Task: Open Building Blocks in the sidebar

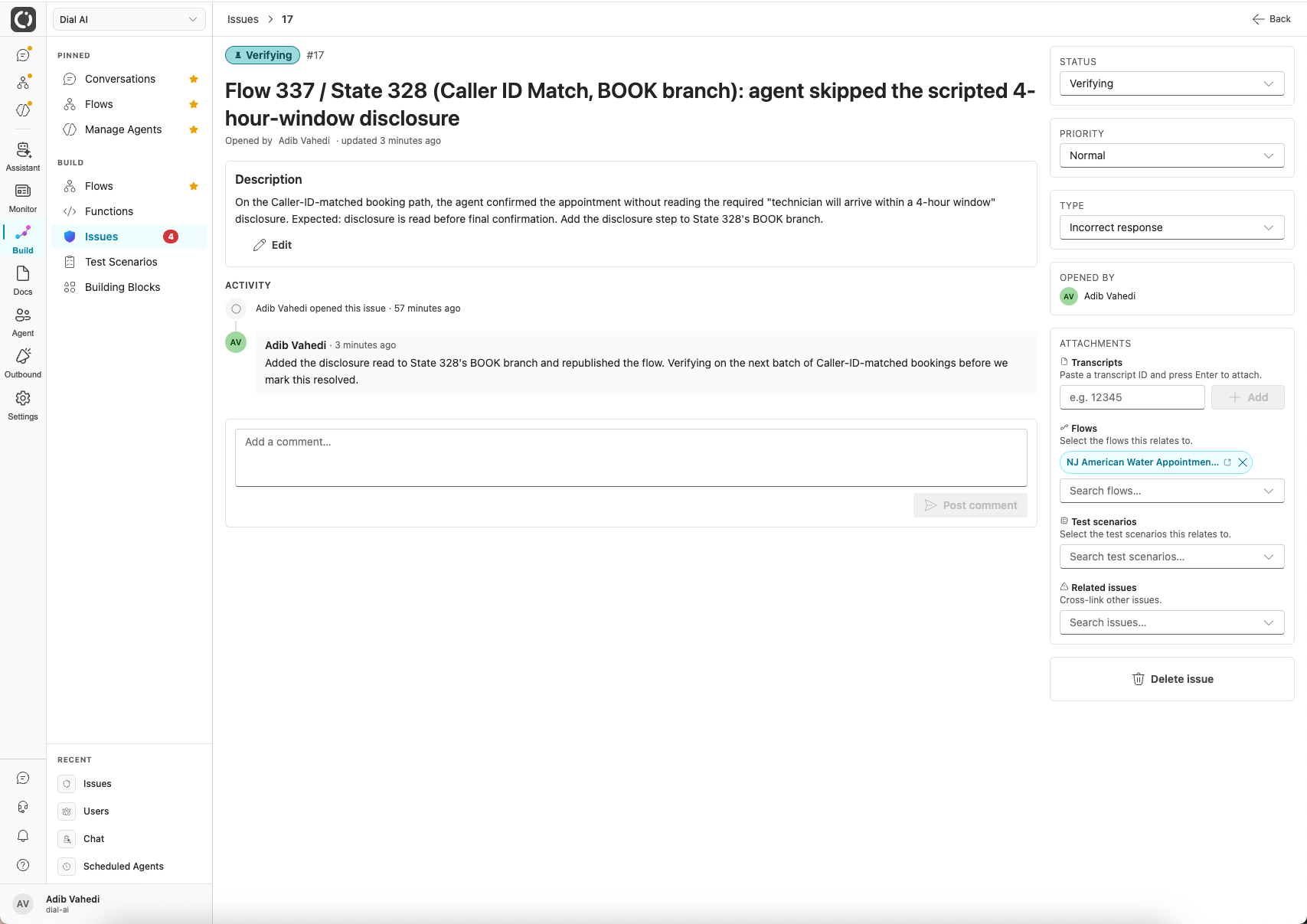Action: click(129, 287)
